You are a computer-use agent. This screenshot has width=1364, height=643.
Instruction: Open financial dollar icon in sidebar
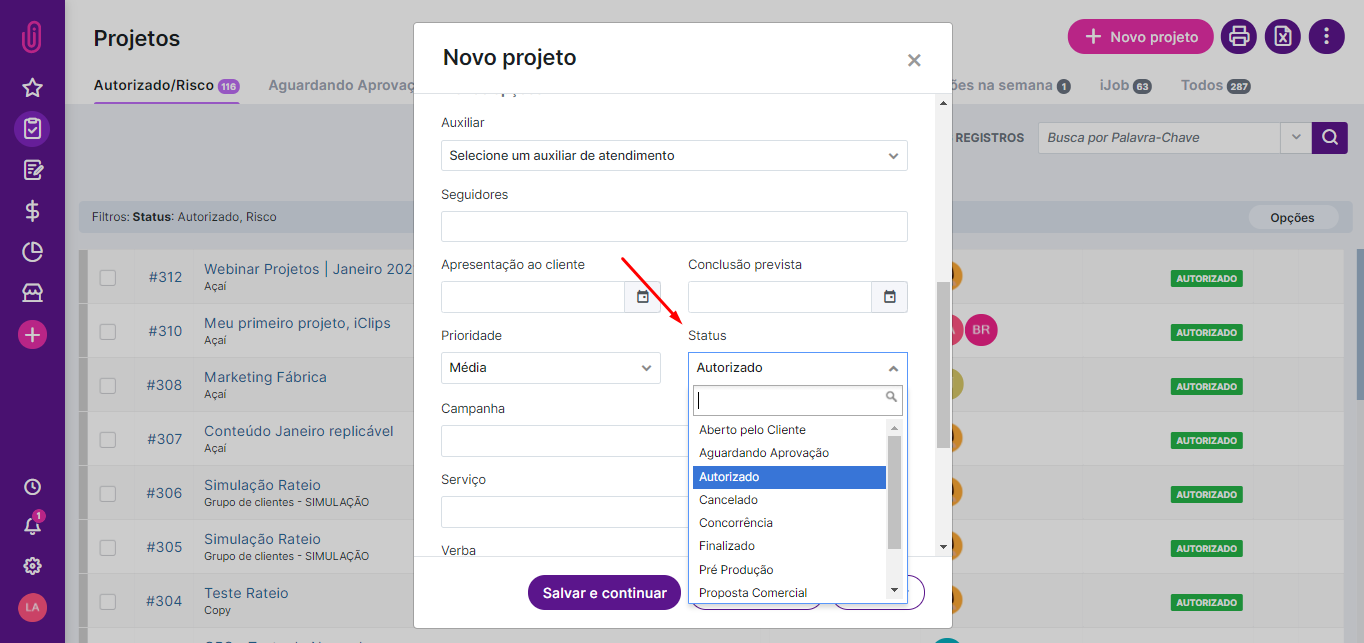coord(32,211)
